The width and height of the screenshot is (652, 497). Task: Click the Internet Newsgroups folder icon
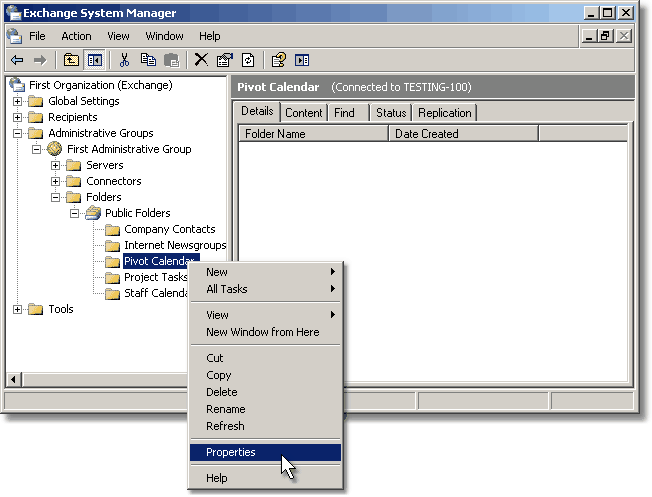click(x=112, y=246)
